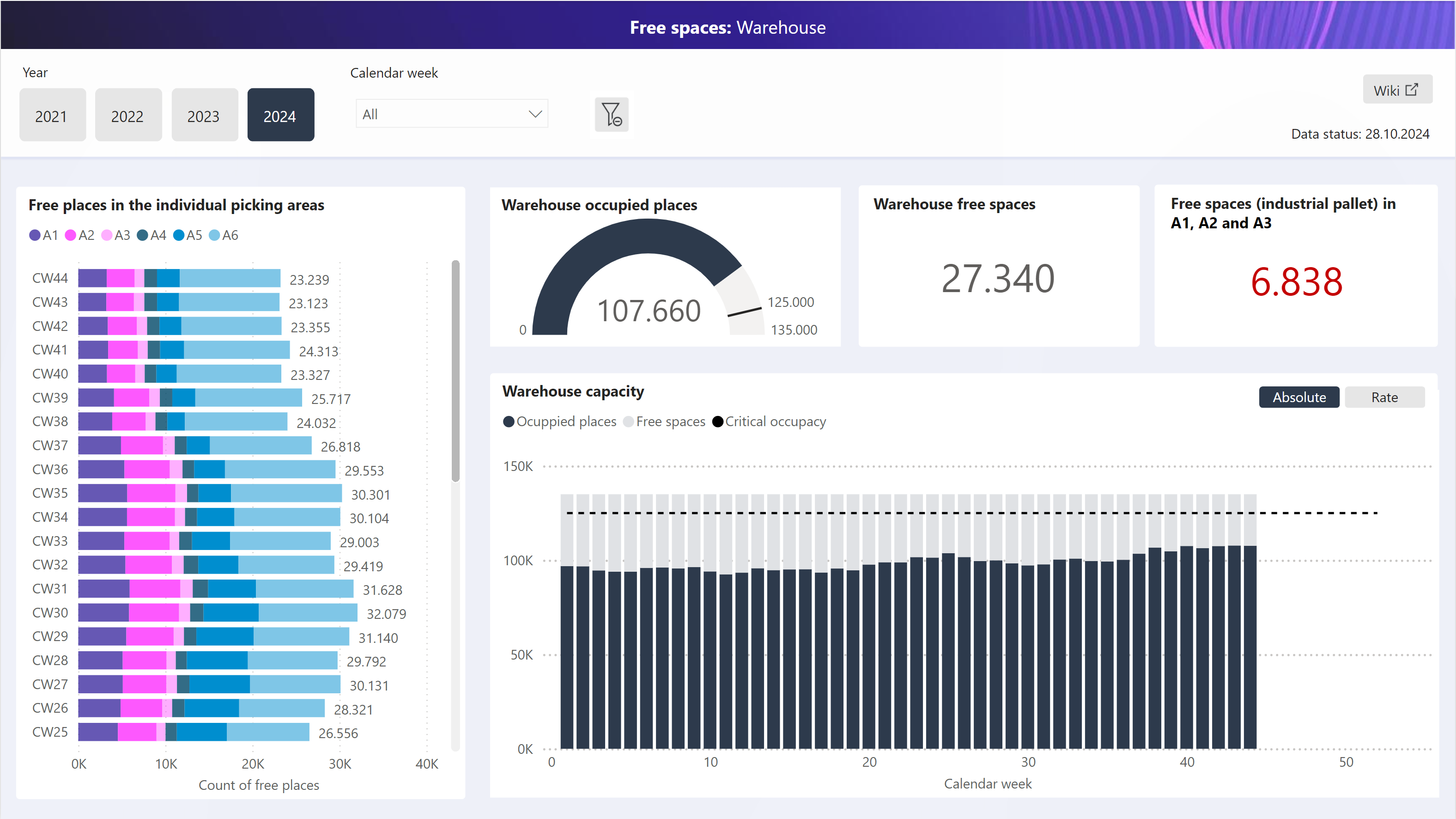Click the CW39 total value 25.717
The image size is (1456, 819).
[331, 399]
